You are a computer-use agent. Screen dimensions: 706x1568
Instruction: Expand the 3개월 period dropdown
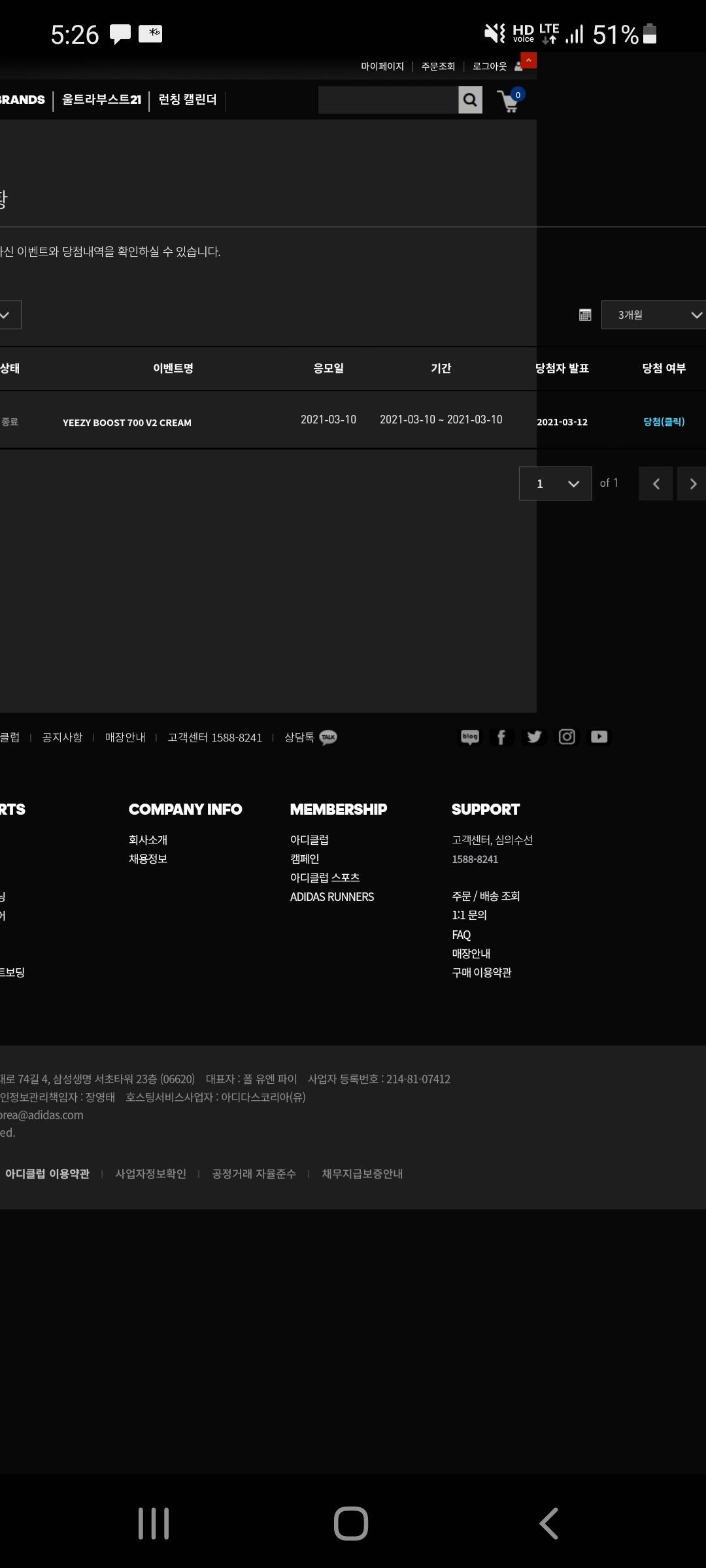pos(653,315)
